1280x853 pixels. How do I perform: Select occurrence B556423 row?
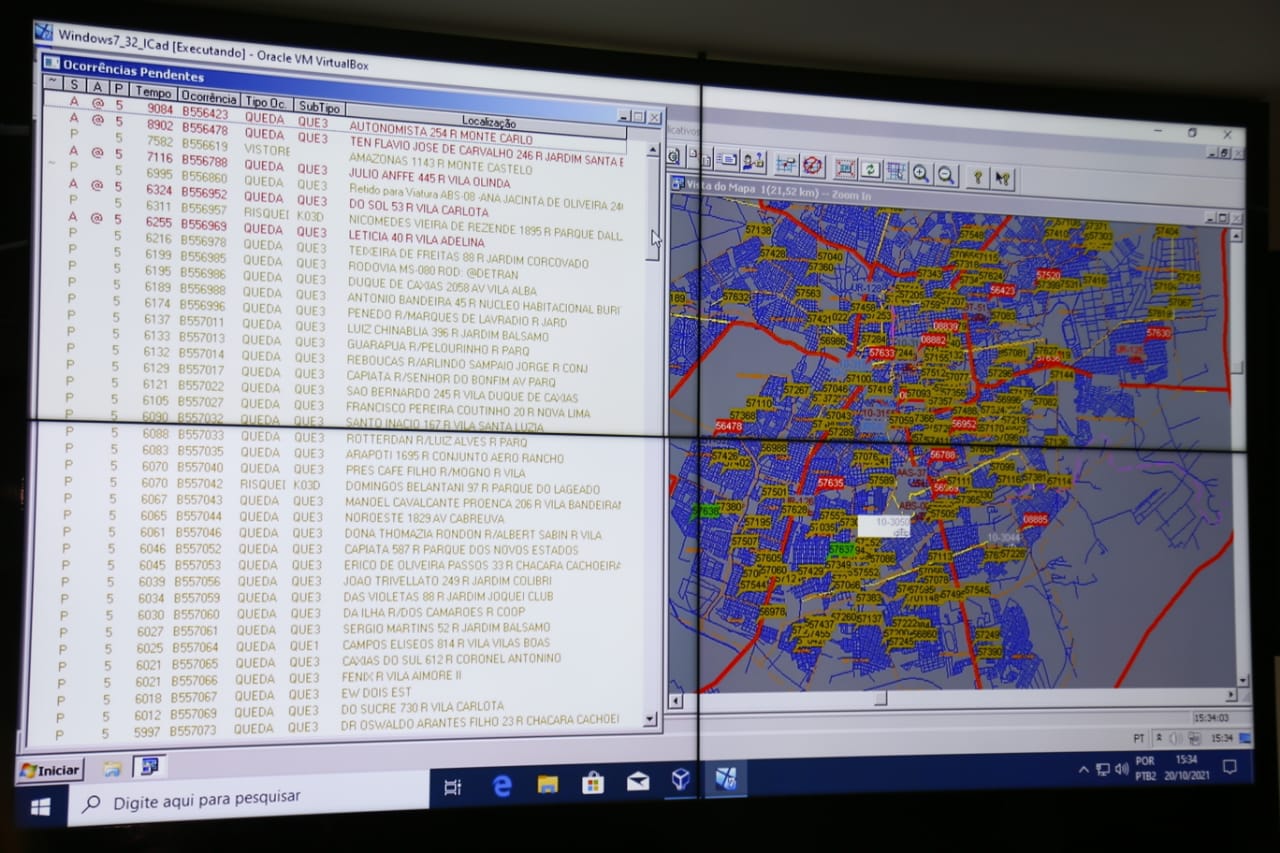[x=204, y=113]
